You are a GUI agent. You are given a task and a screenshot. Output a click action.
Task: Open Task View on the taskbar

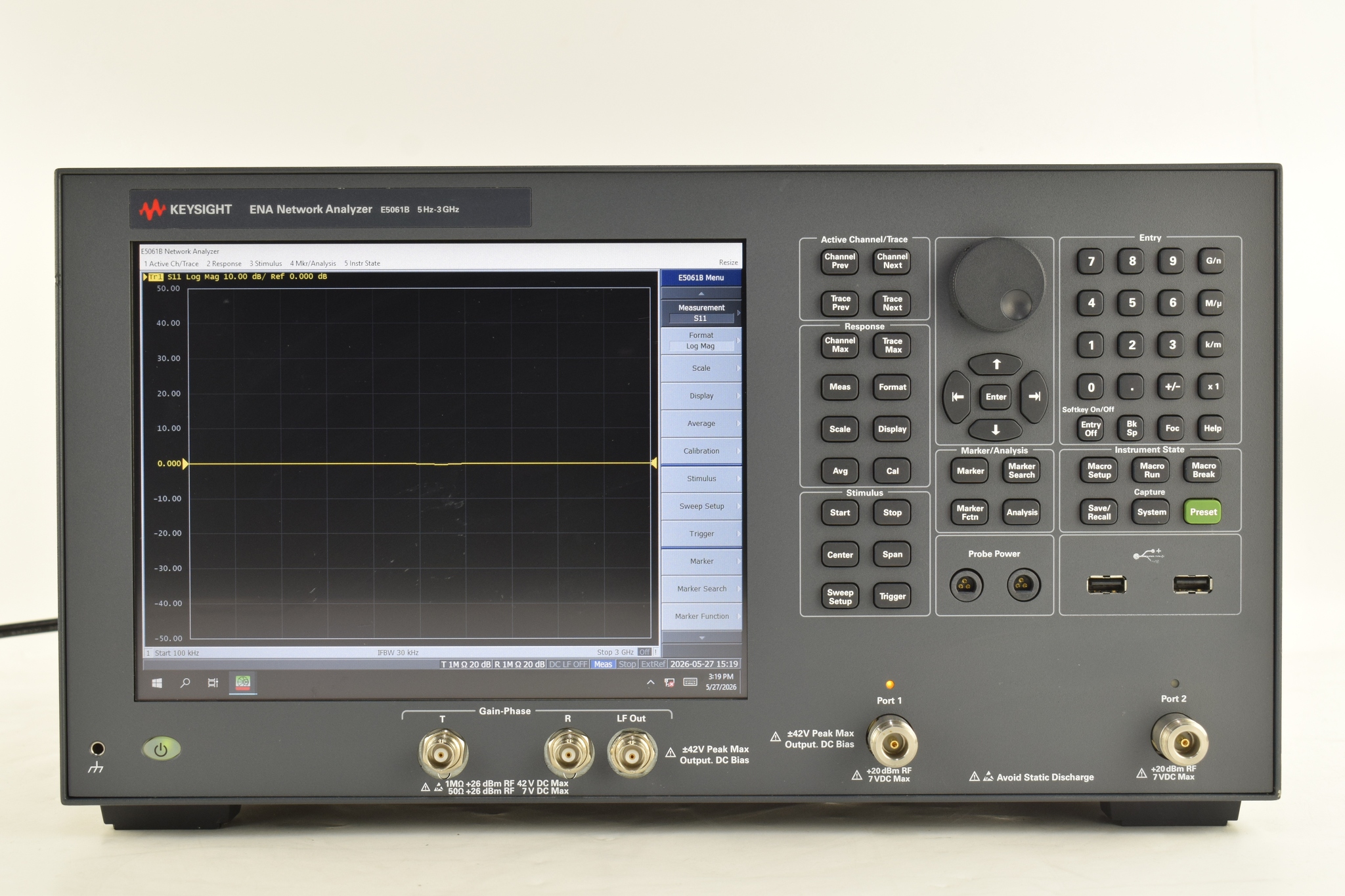[x=213, y=683]
